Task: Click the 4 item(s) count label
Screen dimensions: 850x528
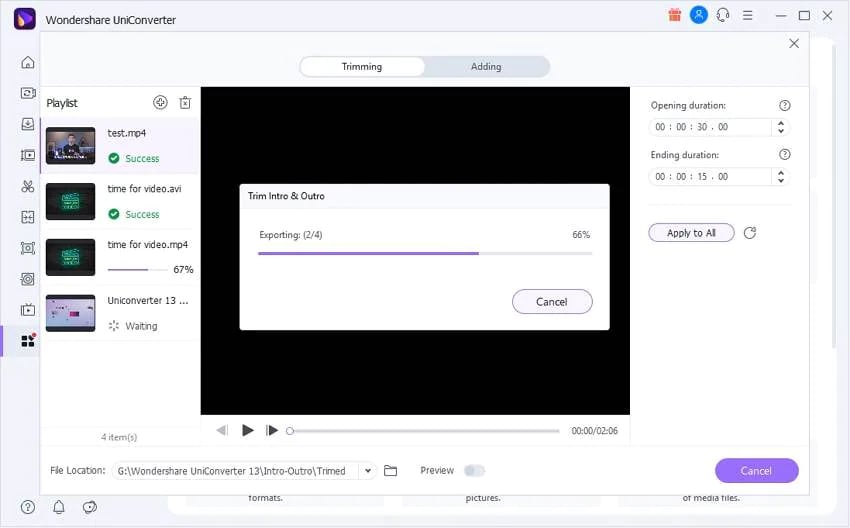Action: point(119,437)
